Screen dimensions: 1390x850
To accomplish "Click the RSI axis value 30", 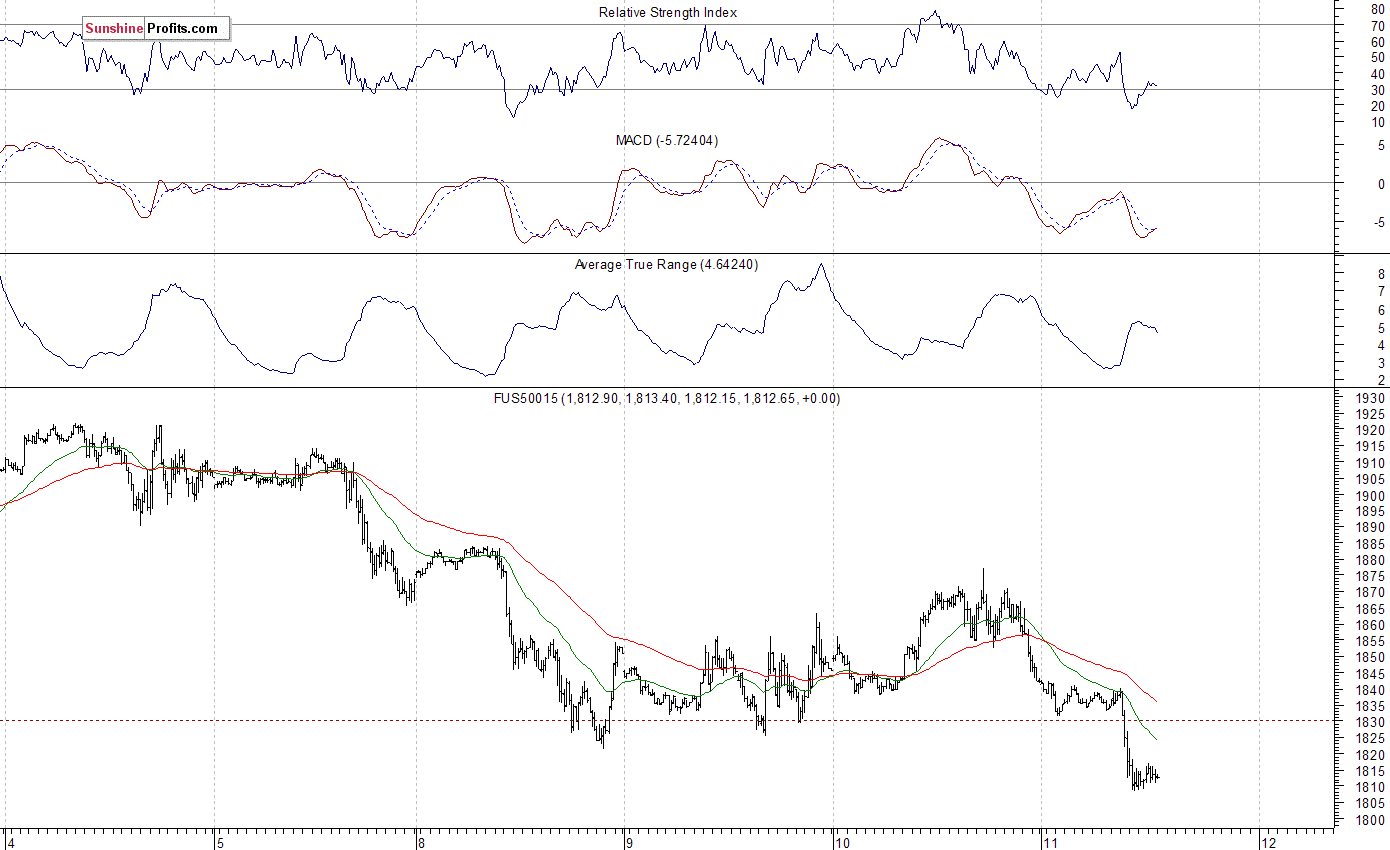I will [1378, 90].
